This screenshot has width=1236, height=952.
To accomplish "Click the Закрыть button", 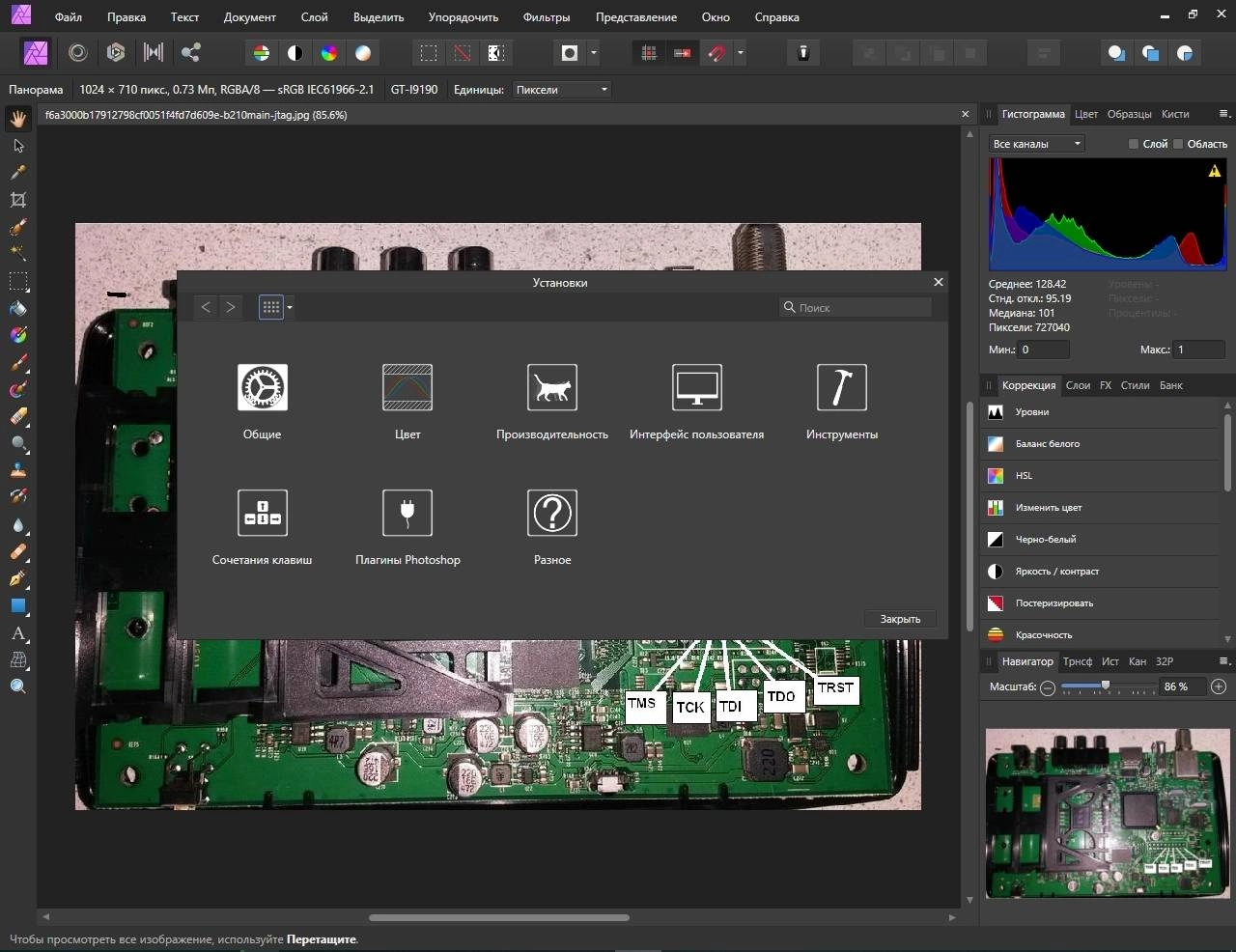I will (900, 619).
